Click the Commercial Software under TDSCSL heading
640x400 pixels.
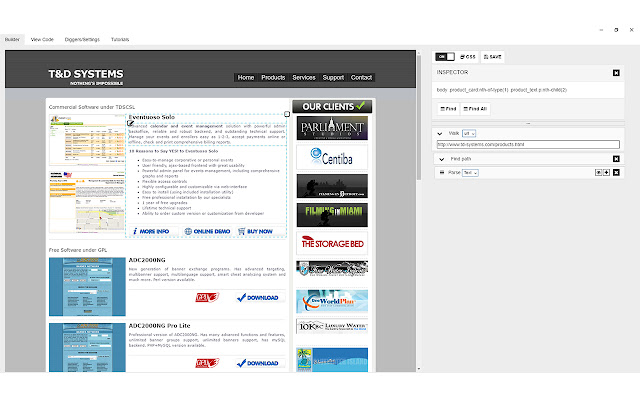tap(91, 107)
